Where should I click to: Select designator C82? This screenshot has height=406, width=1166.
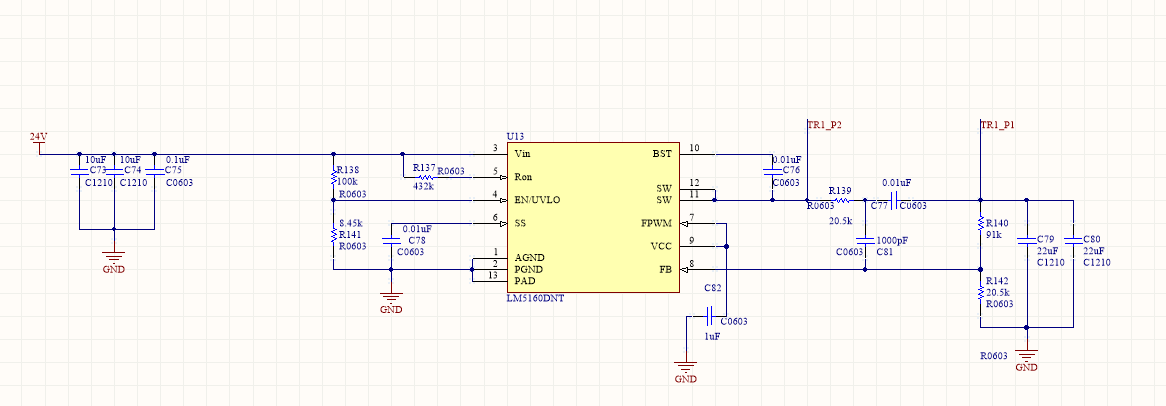[x=713, y=288]
